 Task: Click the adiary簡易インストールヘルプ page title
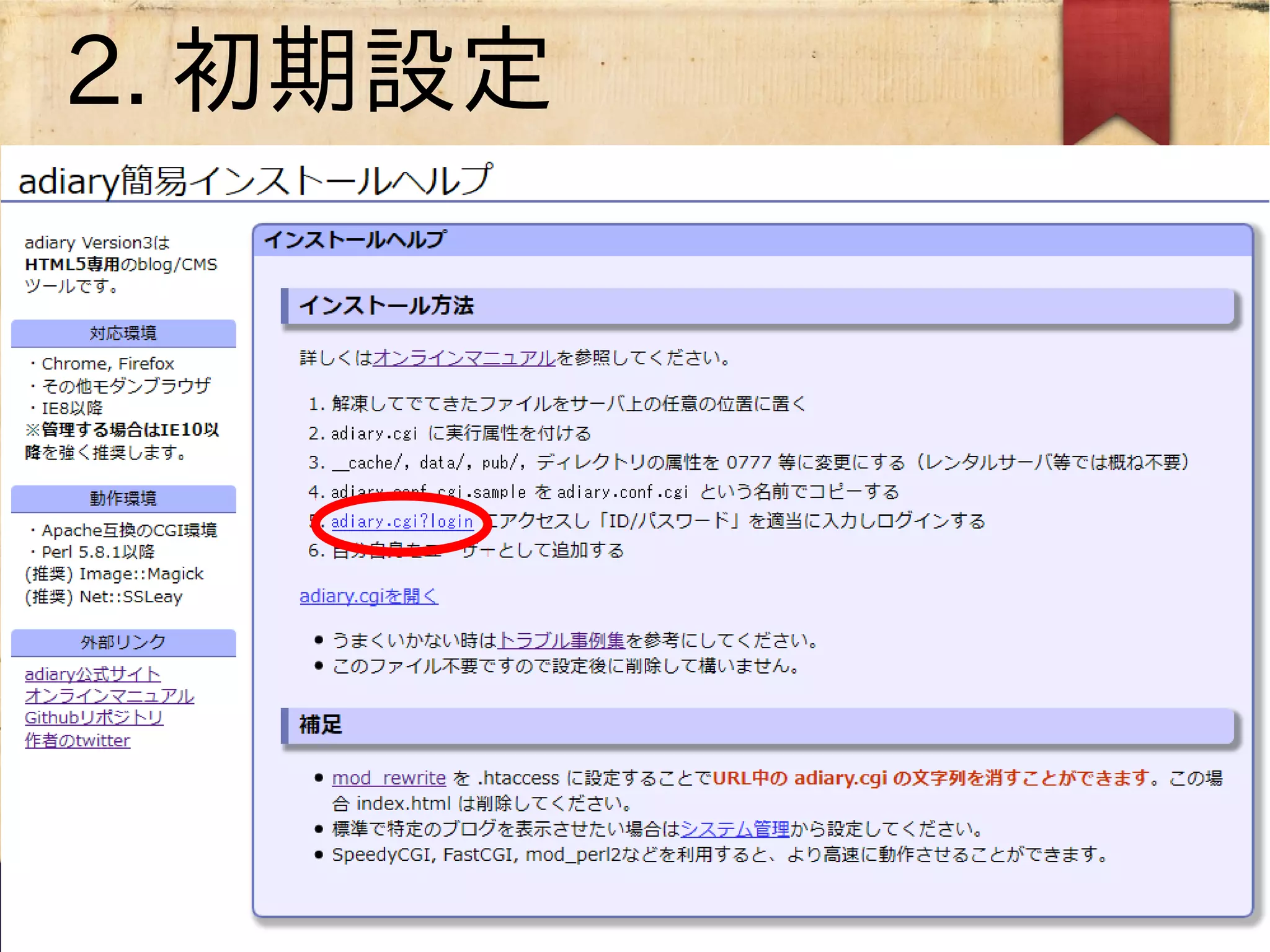[255, 180]
